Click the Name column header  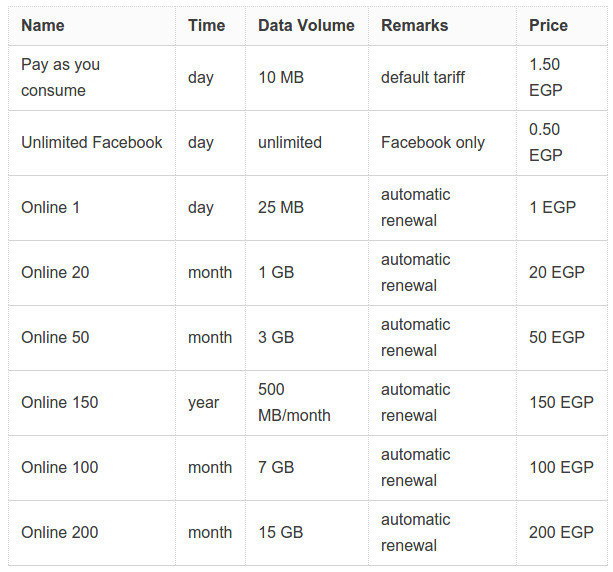(x=43, y=25)
